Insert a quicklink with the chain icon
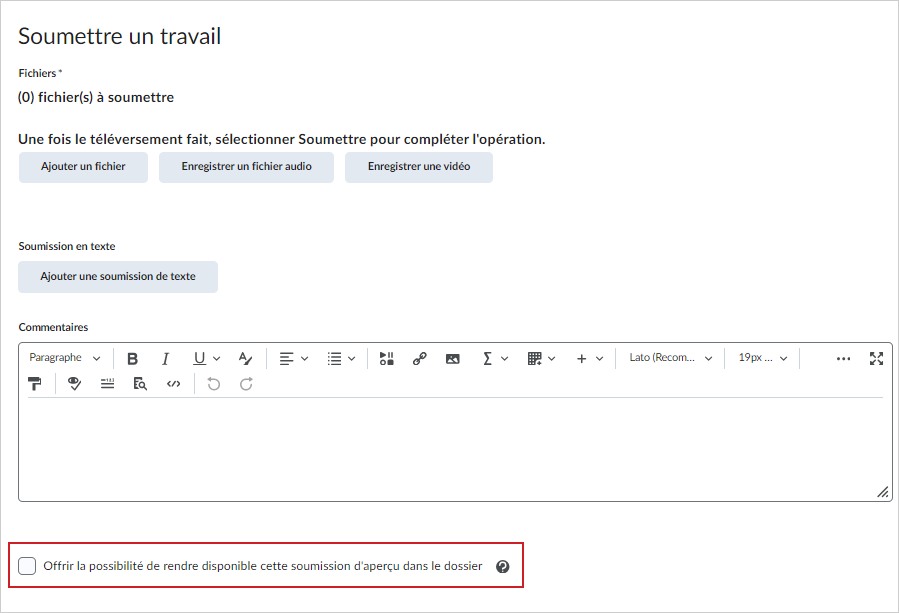899x613 pixels. 420,358
